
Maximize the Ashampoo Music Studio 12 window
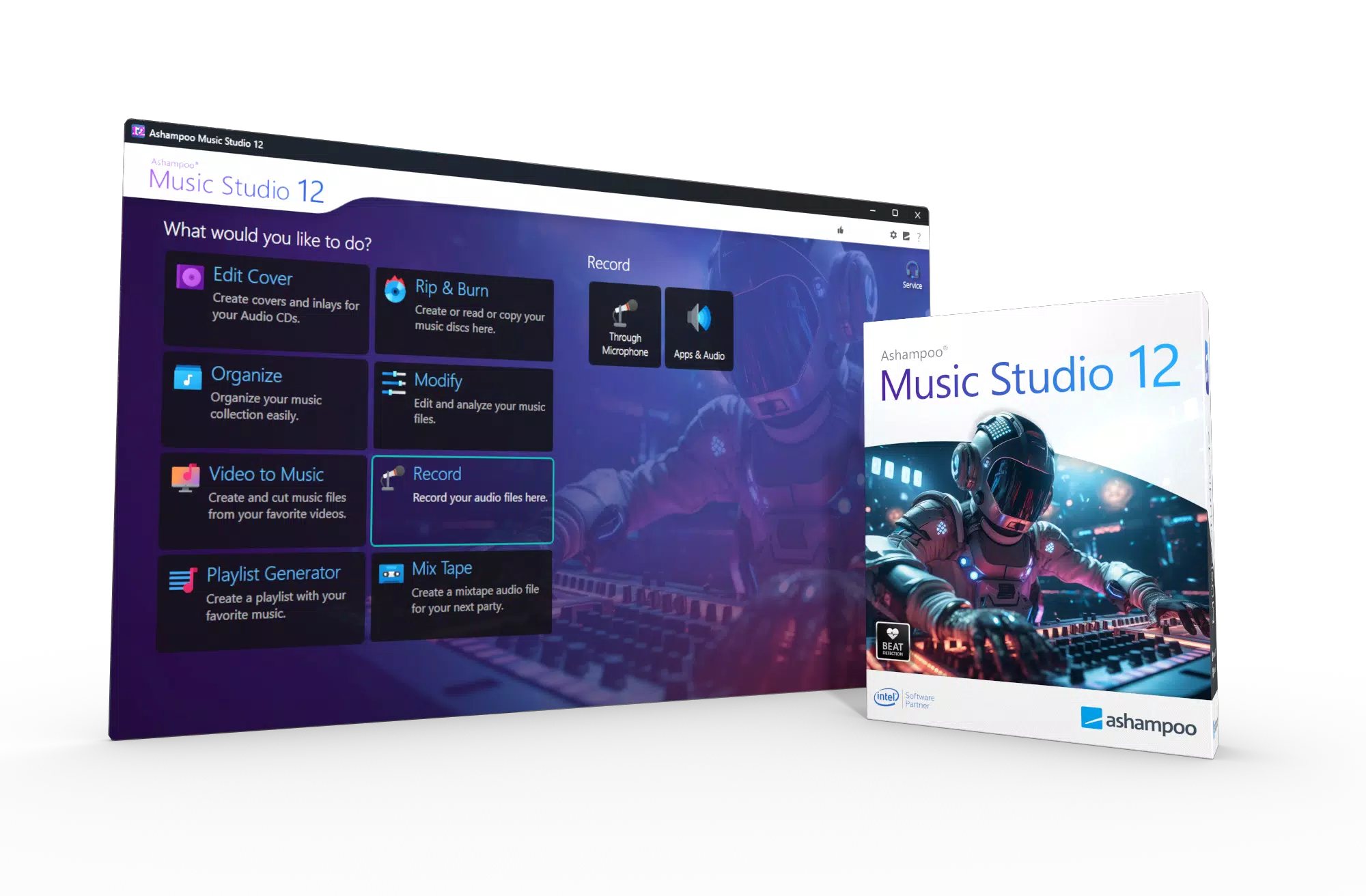(895, 213)
